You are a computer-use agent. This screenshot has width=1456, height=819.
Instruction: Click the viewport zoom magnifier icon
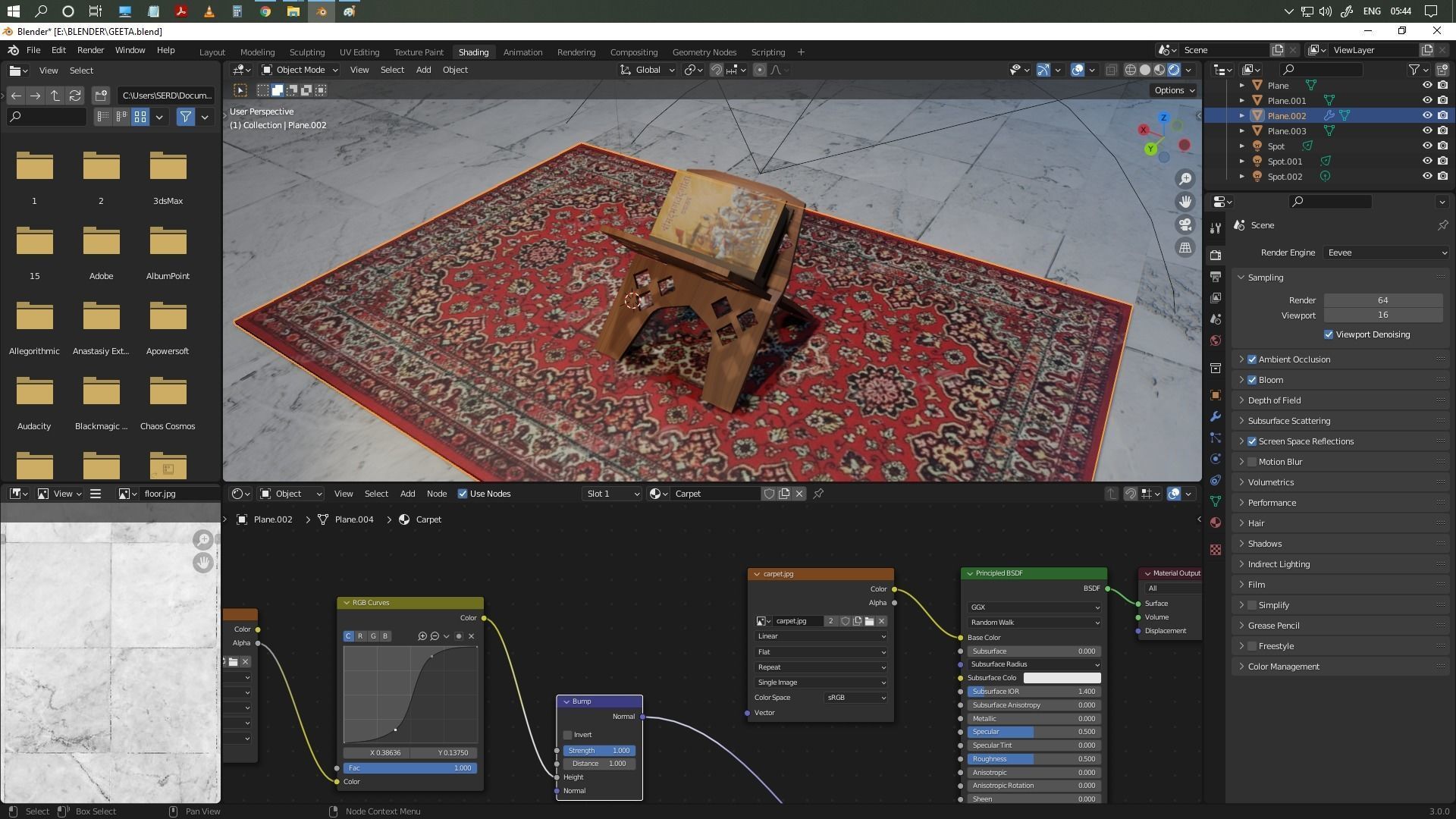pyautogui.click(x=1185, y=179)
